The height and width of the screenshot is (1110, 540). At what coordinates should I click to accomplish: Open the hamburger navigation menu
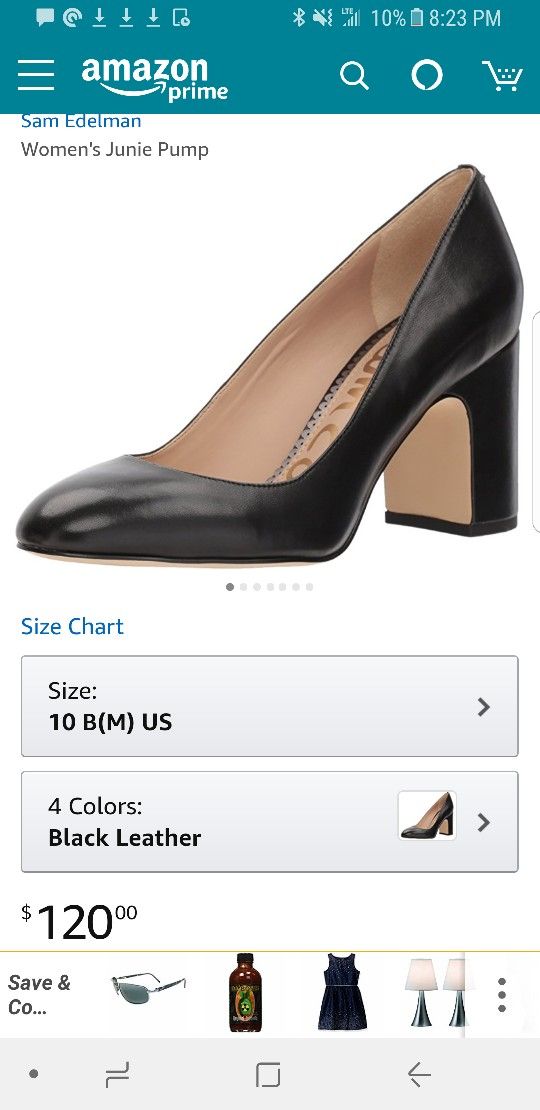[35, 75]
